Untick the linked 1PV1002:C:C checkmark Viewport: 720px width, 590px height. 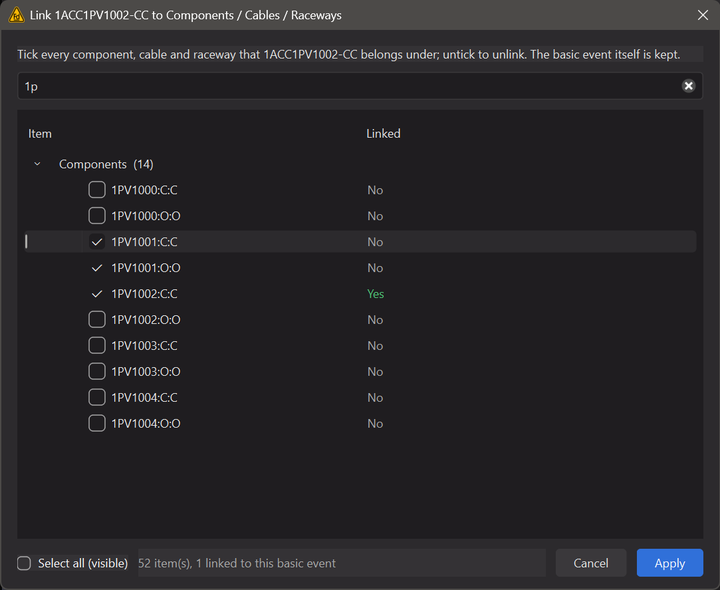(x=97, y=293)
